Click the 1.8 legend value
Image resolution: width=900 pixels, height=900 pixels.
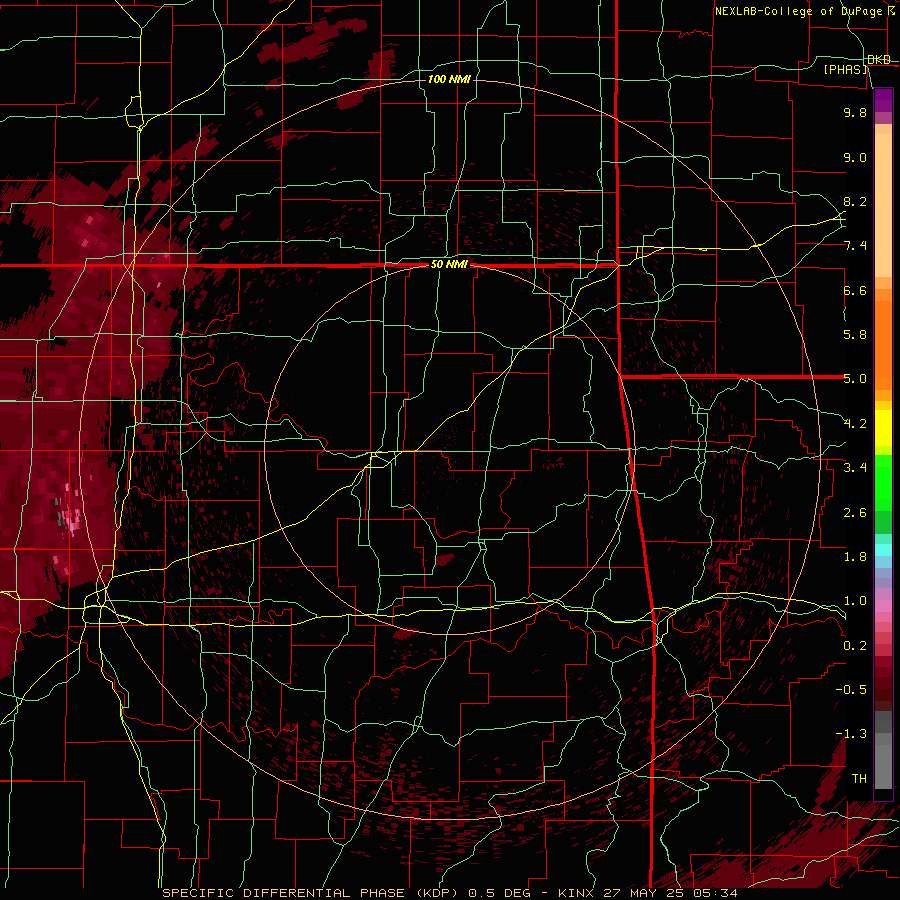(x=855, y=557)
